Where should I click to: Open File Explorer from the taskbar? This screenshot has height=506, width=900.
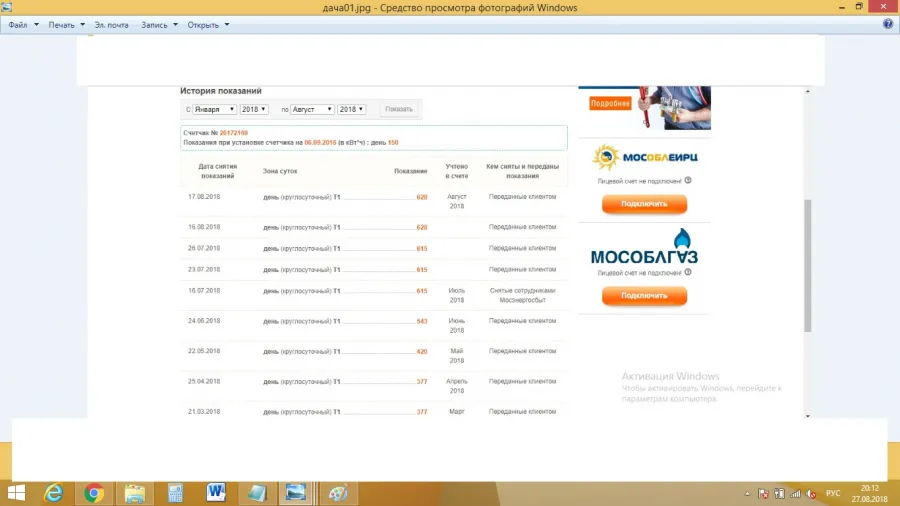(x=135, y=493)
